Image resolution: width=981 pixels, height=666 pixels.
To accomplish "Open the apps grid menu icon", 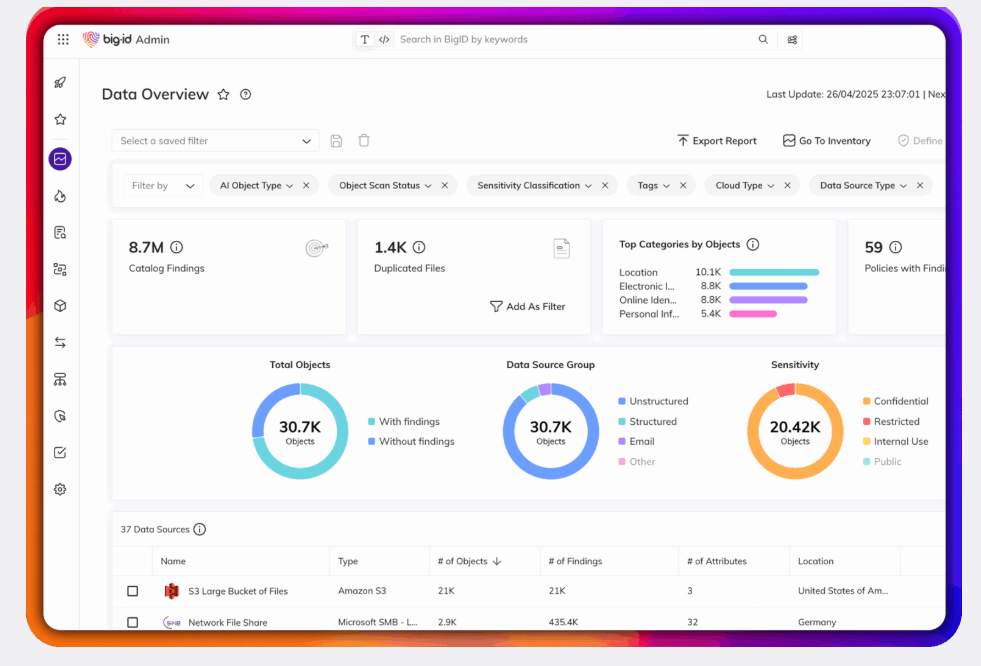I will pos(63,40).
